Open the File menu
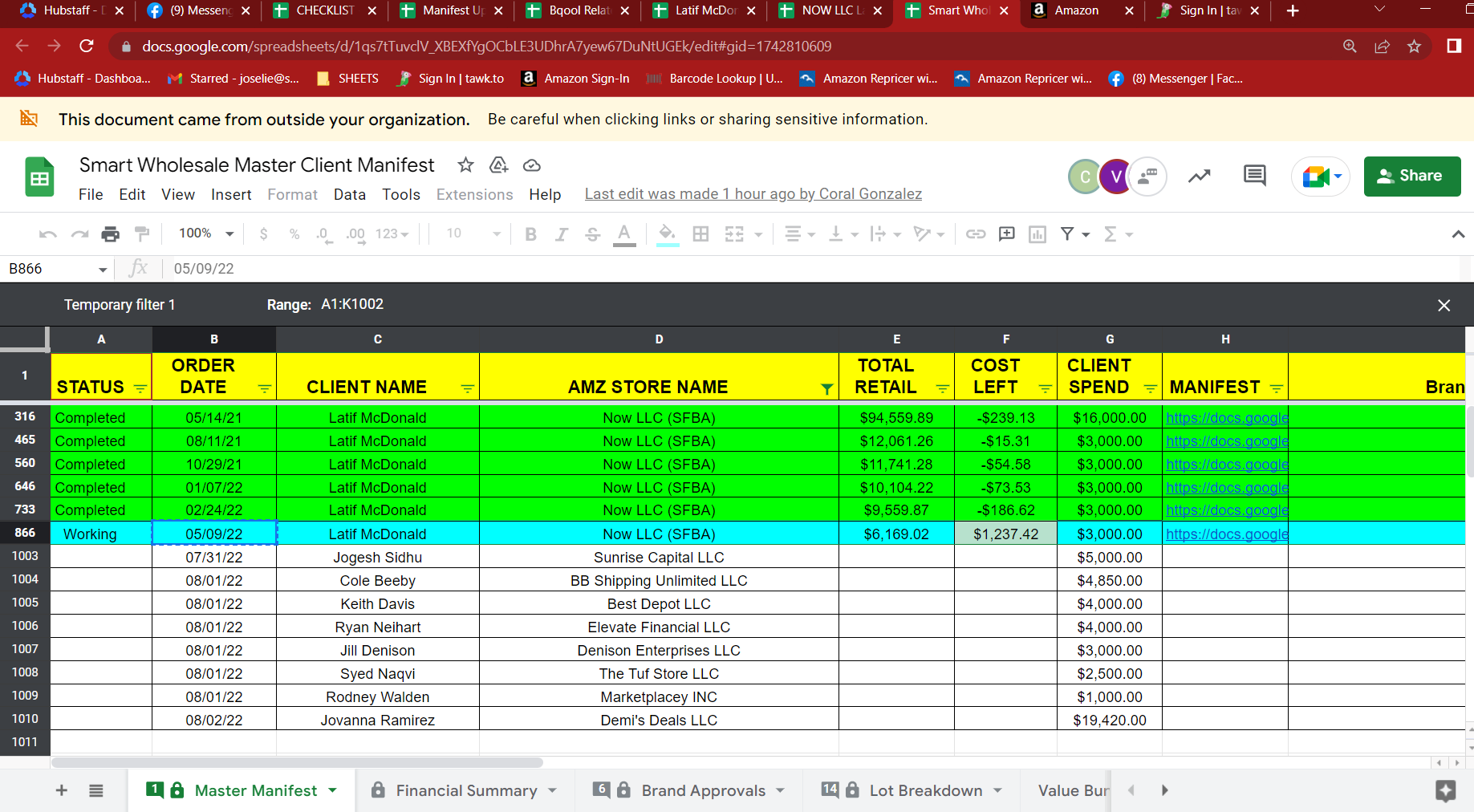The image size is (1474, 812). [x=91, y=195]
